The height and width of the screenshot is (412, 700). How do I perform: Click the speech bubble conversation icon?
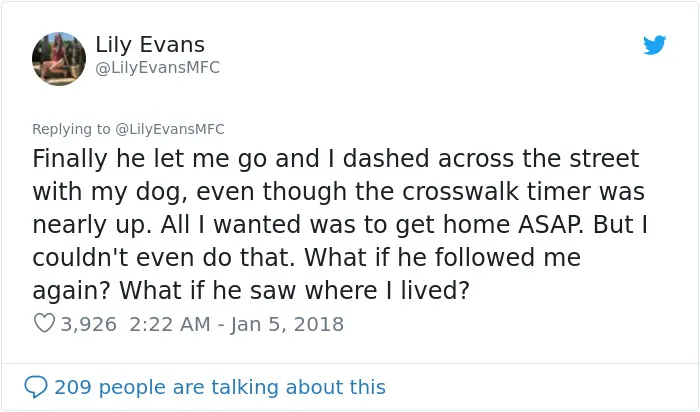point(36,387)
